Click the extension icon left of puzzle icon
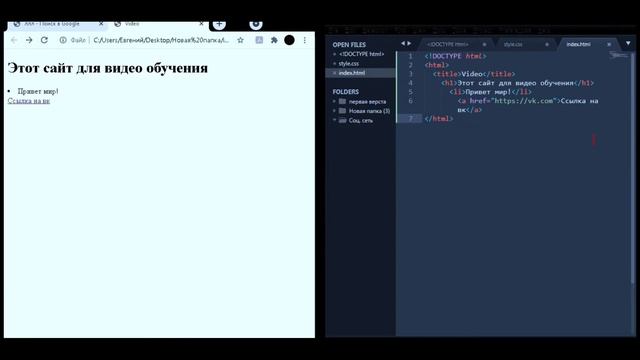The height and width of the screenshot is (360, 640). (x=259, y=40)
